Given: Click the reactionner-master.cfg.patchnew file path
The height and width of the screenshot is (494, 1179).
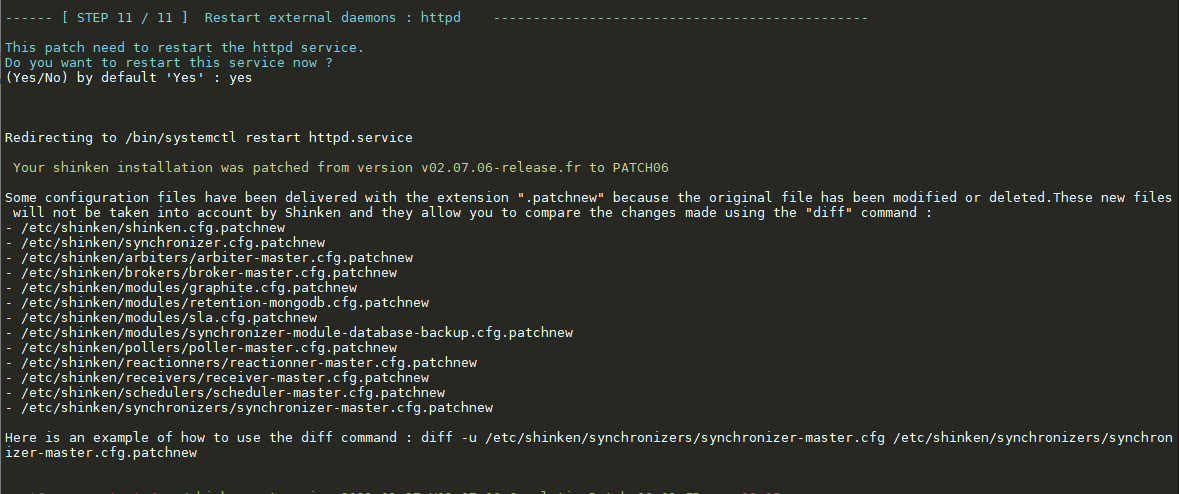Looking at the screenshot, I should coord(248,363).
